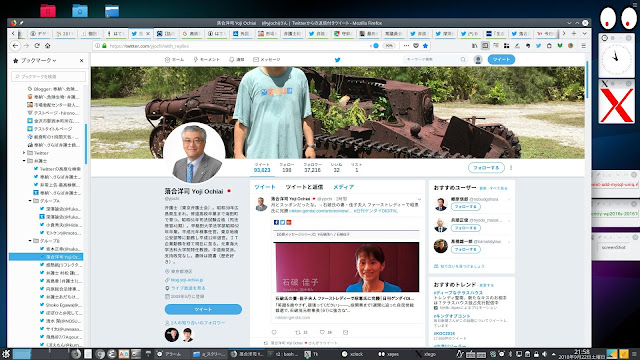View 93,823 tweets count stat

[262, 168]
